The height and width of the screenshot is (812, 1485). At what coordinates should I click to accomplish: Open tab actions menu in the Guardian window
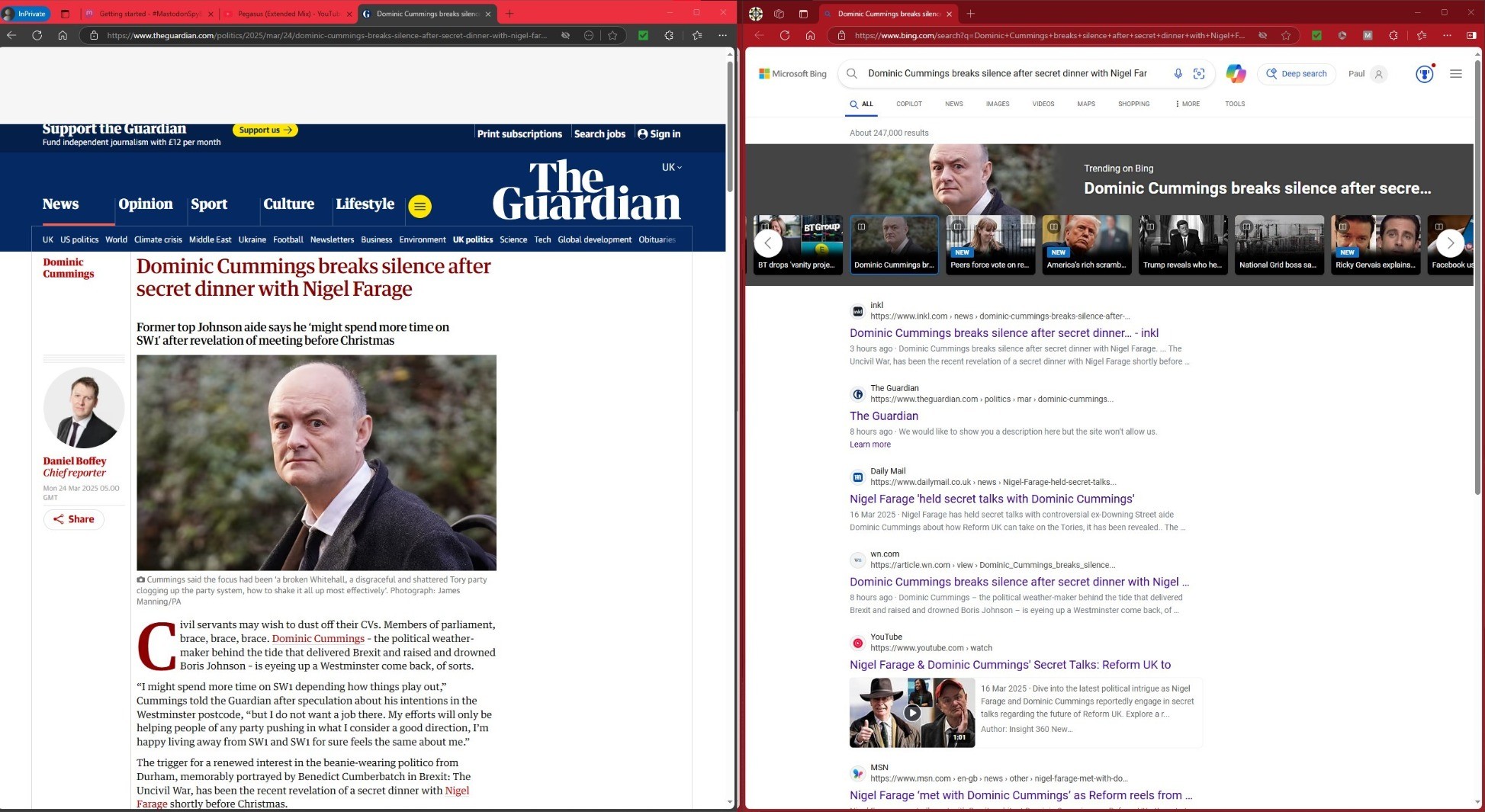point(65,14)
